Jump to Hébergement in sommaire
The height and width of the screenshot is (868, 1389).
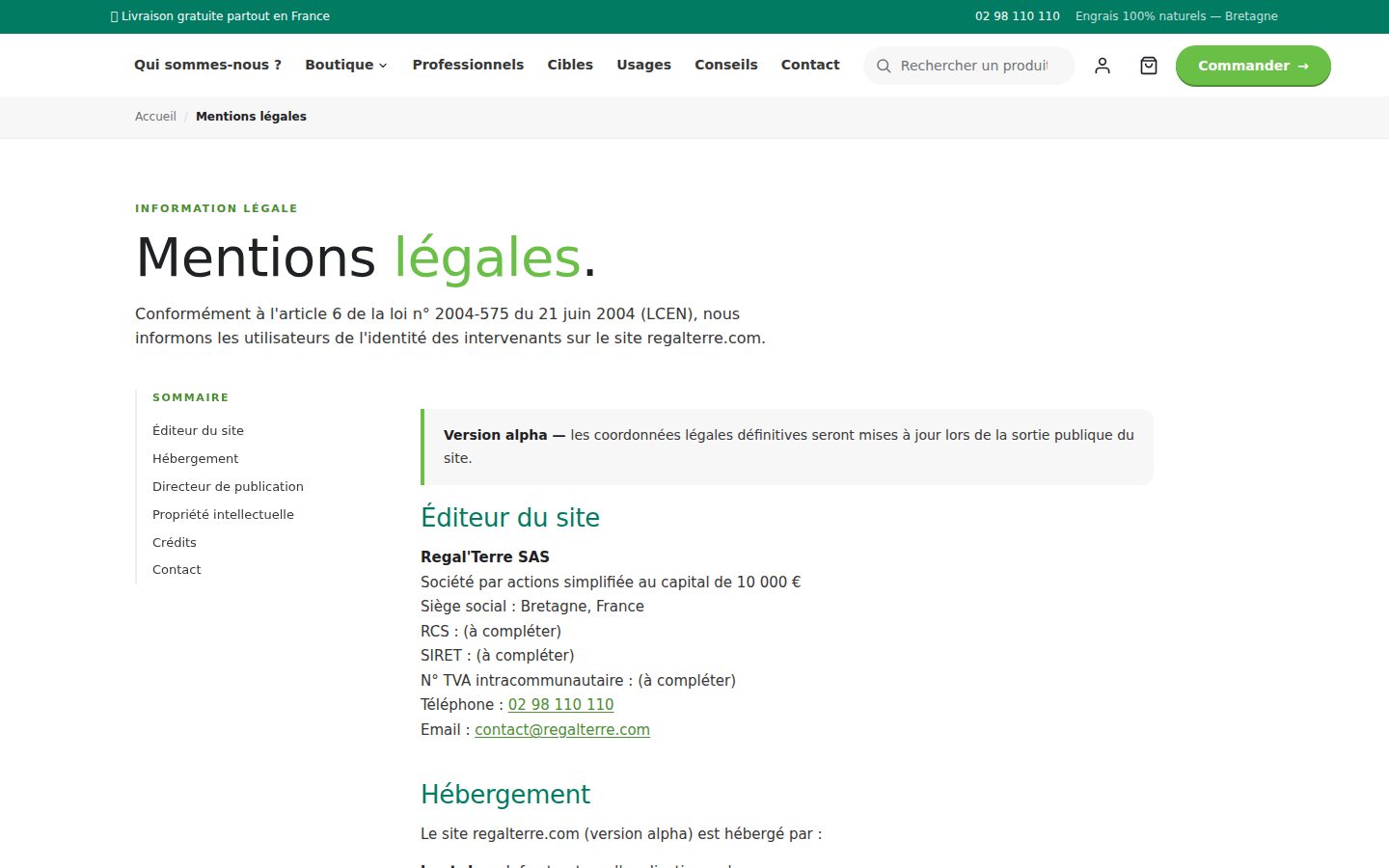click(195, 458)
